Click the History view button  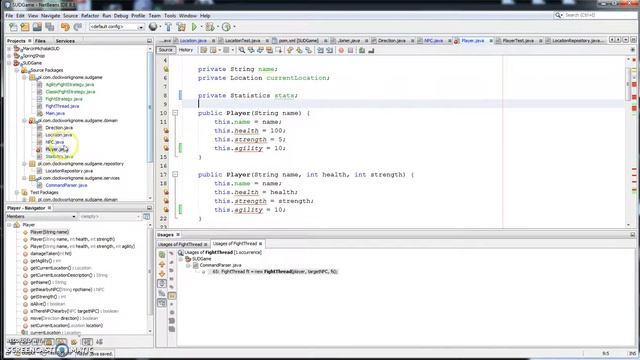pyautogui.click(x=186, y=50)
